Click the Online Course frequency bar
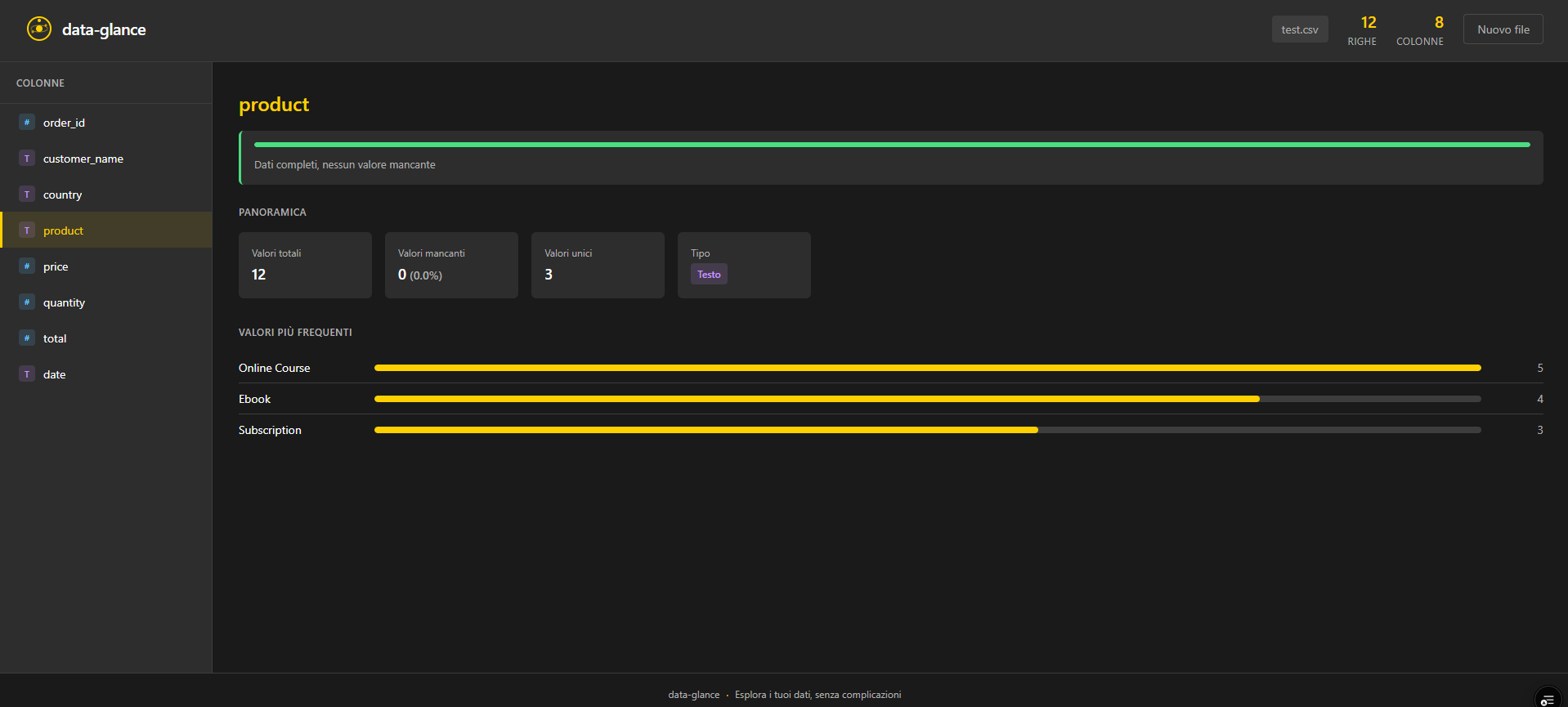Viewport: 1568px width, 707px height. pyautogui.click(x=927, y=368)
